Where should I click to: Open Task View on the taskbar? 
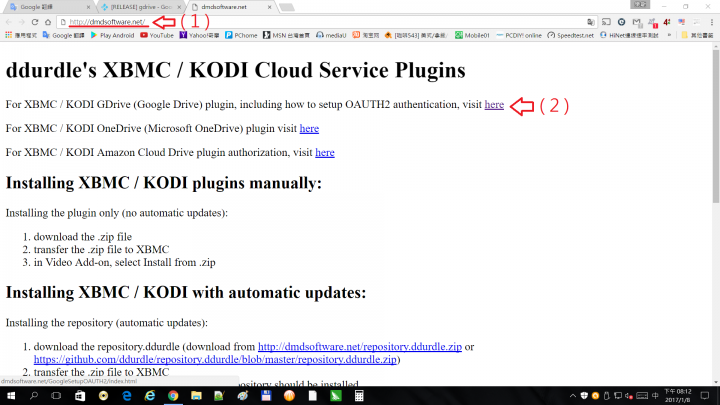point(56,396)
